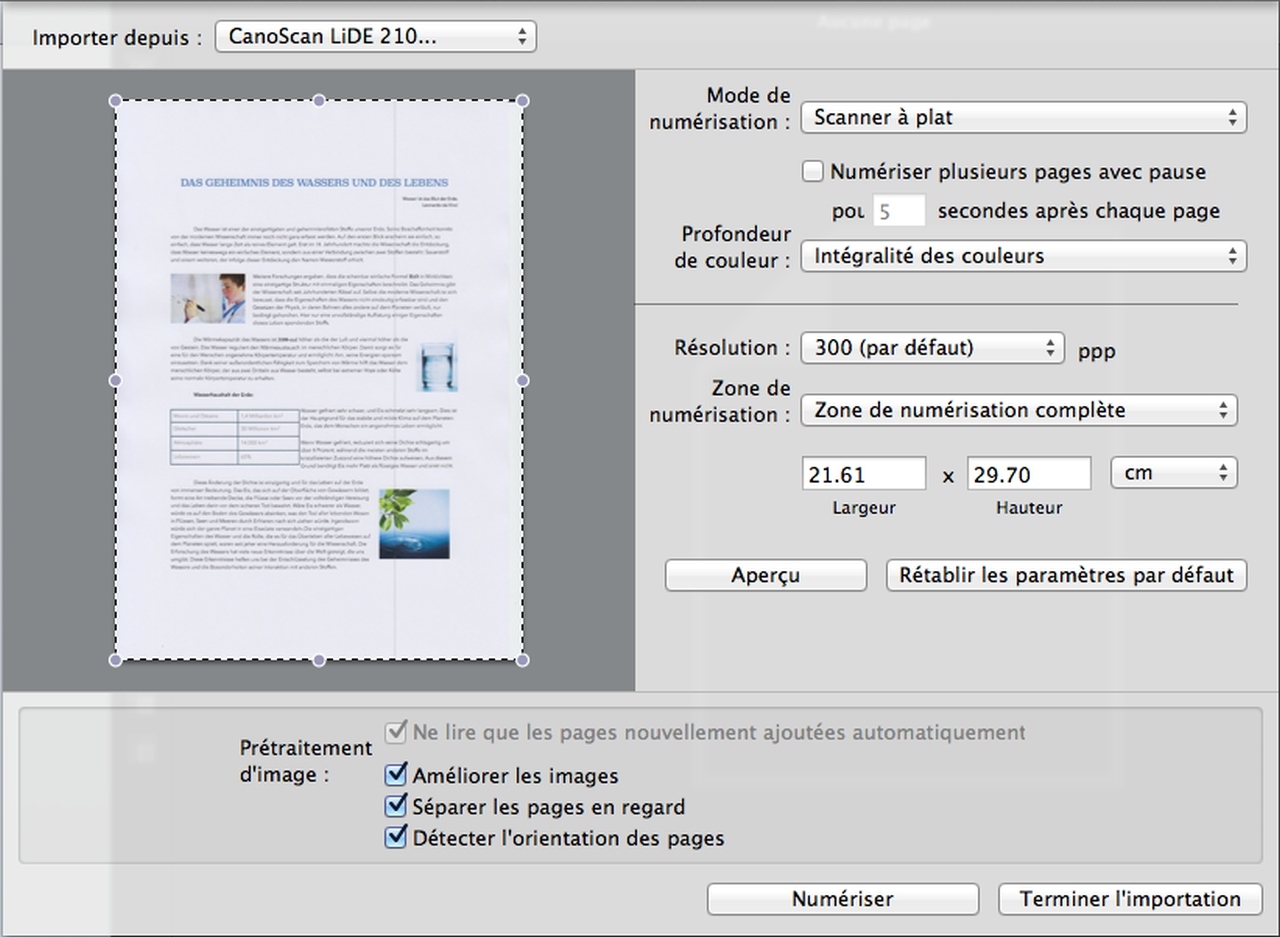
Task: Toggle 'Séparer les pages en regard' checkbox
Action: point(396,806)
